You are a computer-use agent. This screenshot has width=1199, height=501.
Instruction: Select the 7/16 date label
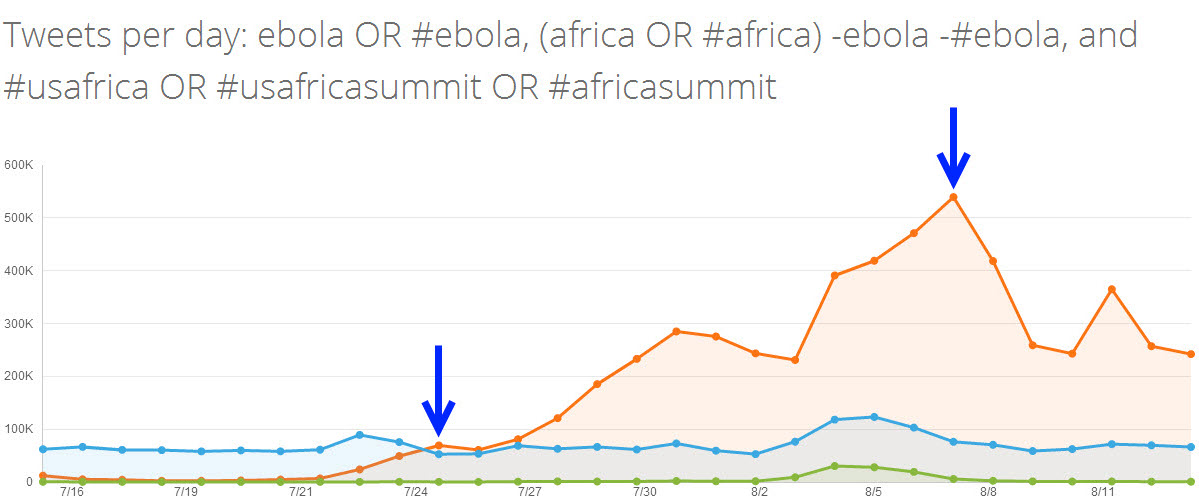pyautogui.click(x=72, y=492)
